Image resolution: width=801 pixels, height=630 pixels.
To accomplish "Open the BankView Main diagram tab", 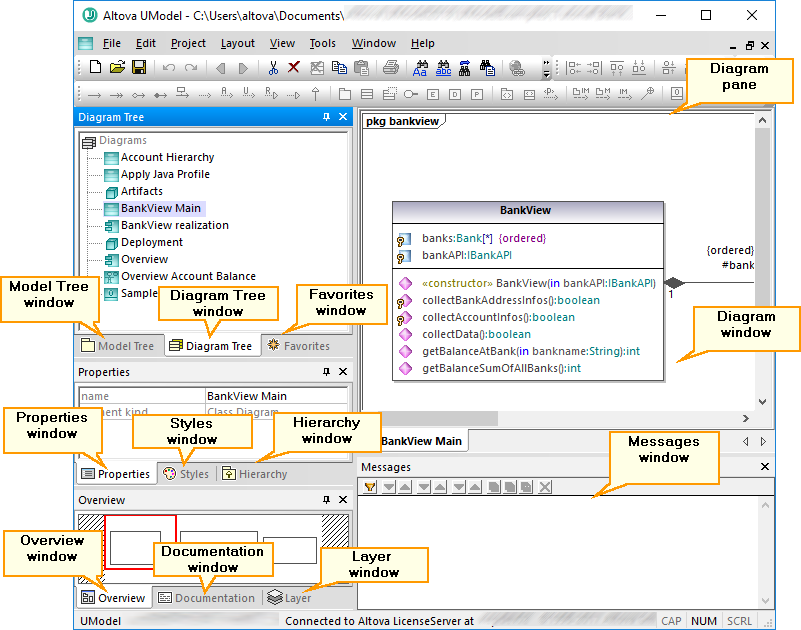I will [x=421, y=441].
